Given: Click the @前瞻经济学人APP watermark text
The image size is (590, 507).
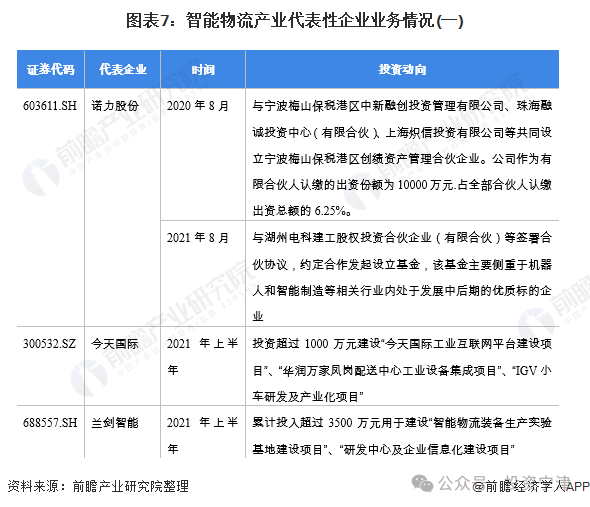Looking at the screenshot, I should (x=531, y=486).
